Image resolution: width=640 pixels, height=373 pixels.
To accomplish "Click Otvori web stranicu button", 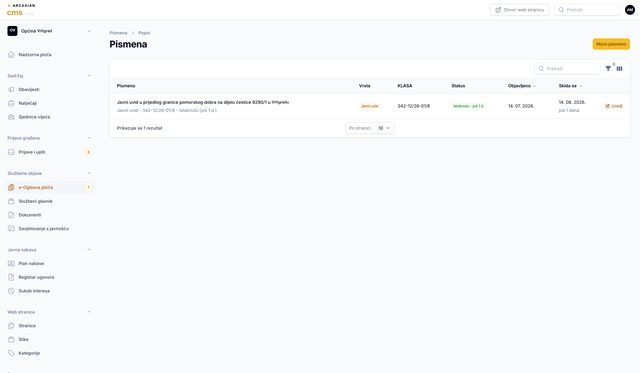I will pyautogui.click(x=520, y=10).
